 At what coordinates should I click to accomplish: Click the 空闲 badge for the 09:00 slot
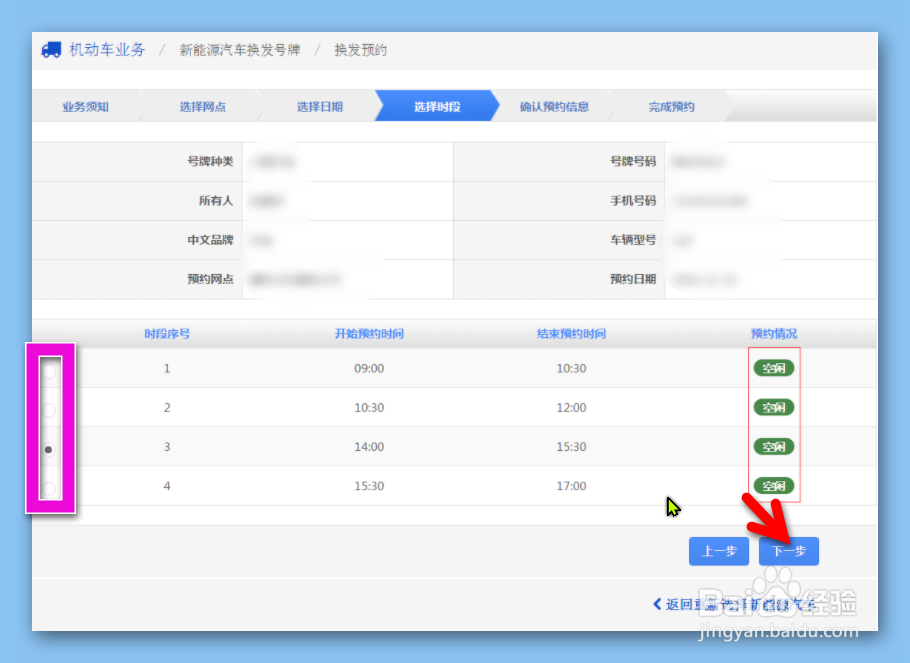tap(773, 368)
